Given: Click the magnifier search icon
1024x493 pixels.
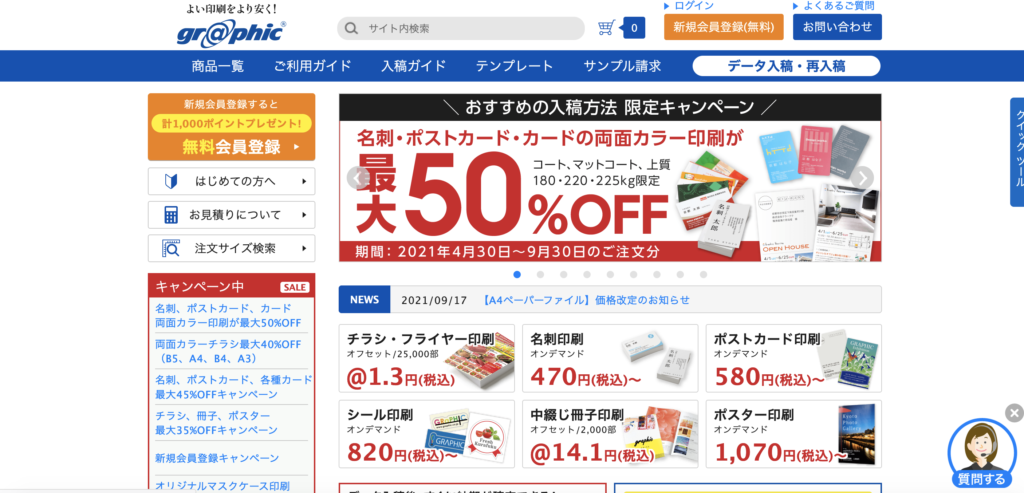Looking at the screenshot, I should (x=351, y=29).
